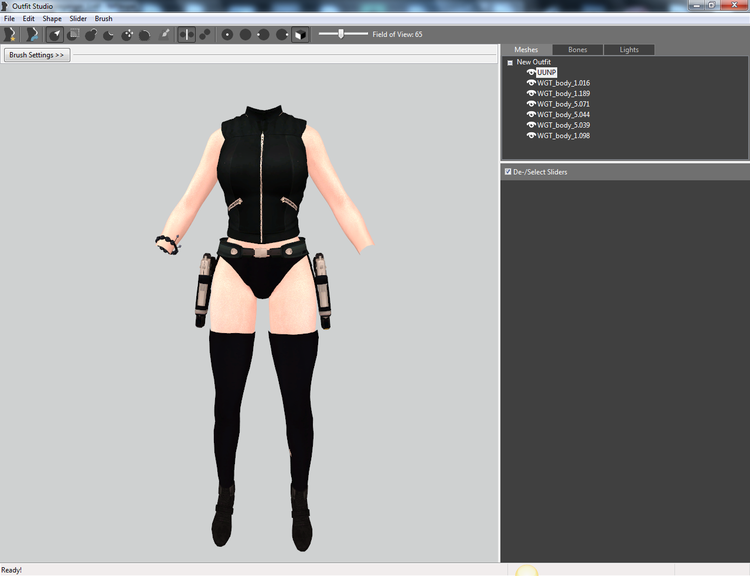Select the New Outfit root label

click(x=533, y=62)
